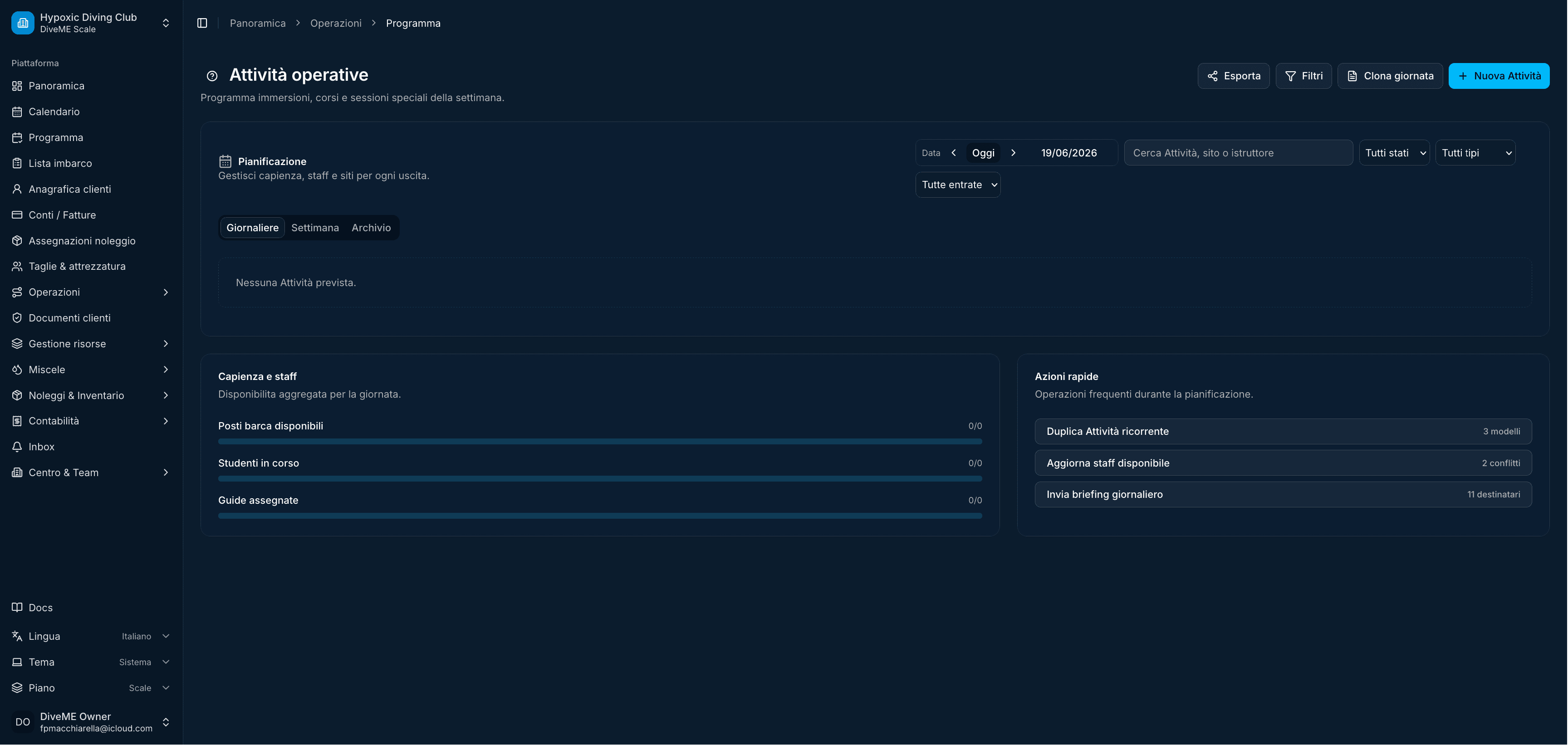Image resolution: width=1568 pixels, height=745 pixels.
Task: Expand the Noleggi & Inventario chevron
Action: point(166,395)
